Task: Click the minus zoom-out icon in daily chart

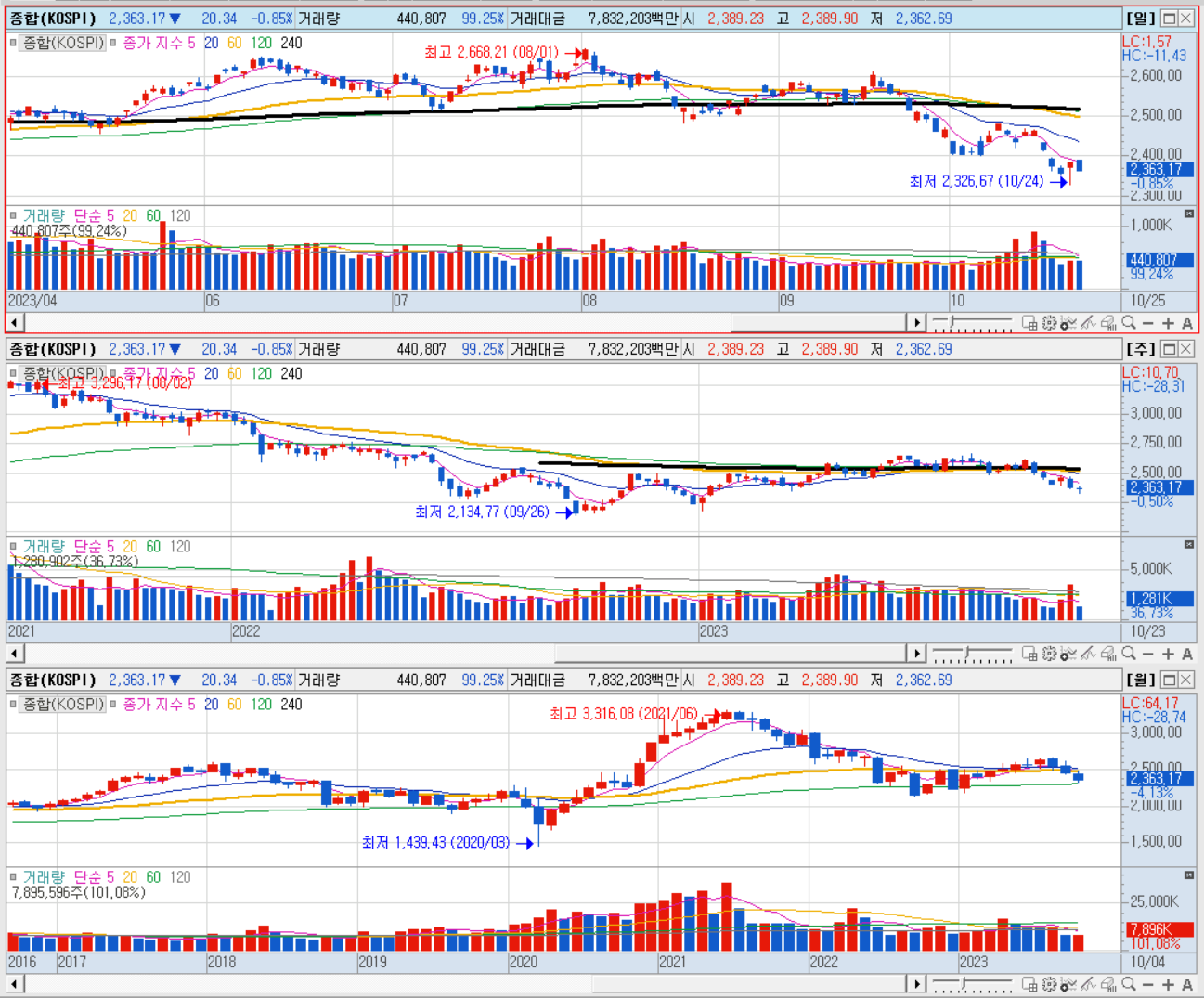Action: click(x=1148, y=323)
